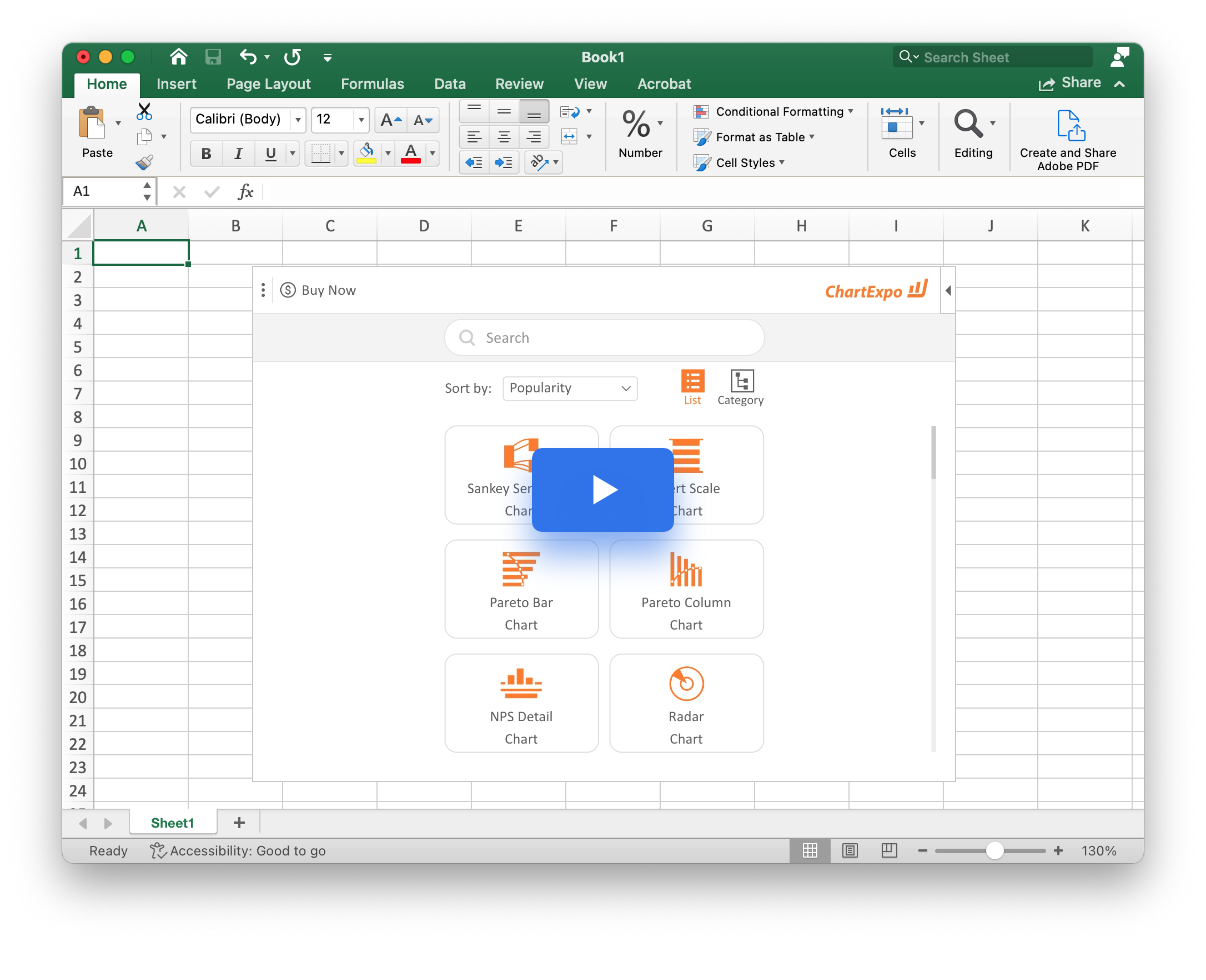Click the Cells icon in ribbon

click(x=896, y=122)
